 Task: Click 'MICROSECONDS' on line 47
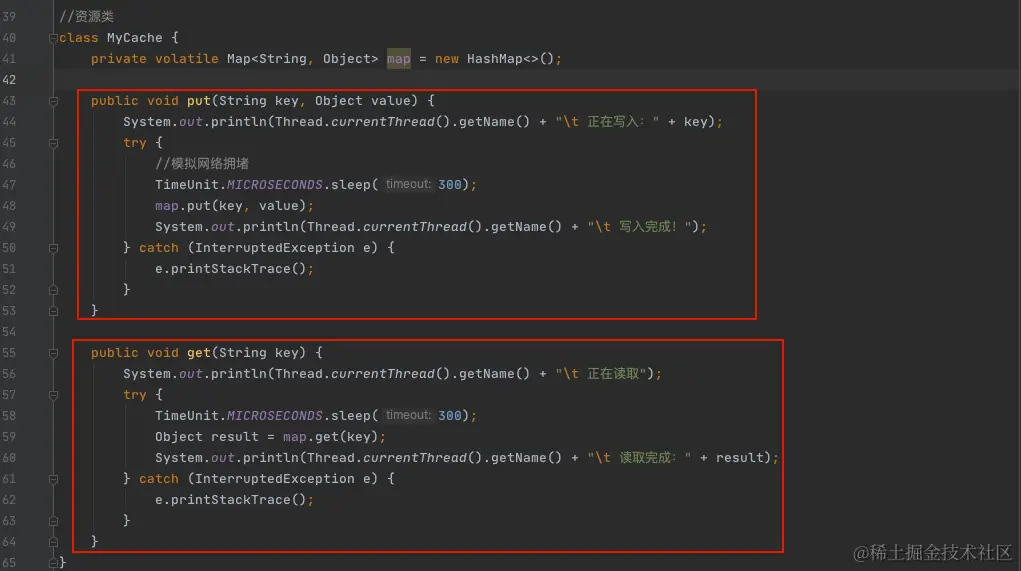click(274, 184)
